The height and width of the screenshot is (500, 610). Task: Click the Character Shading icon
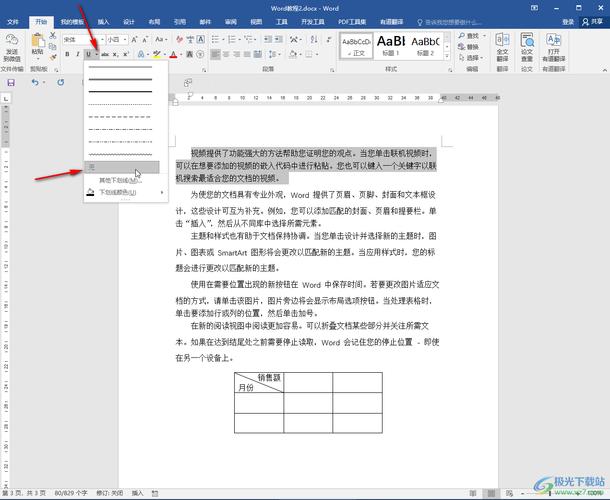(190, 54)
